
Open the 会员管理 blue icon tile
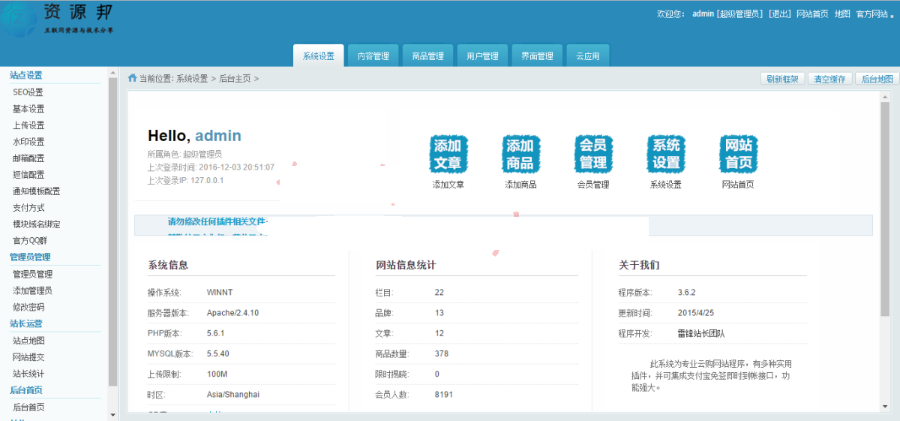593,154
